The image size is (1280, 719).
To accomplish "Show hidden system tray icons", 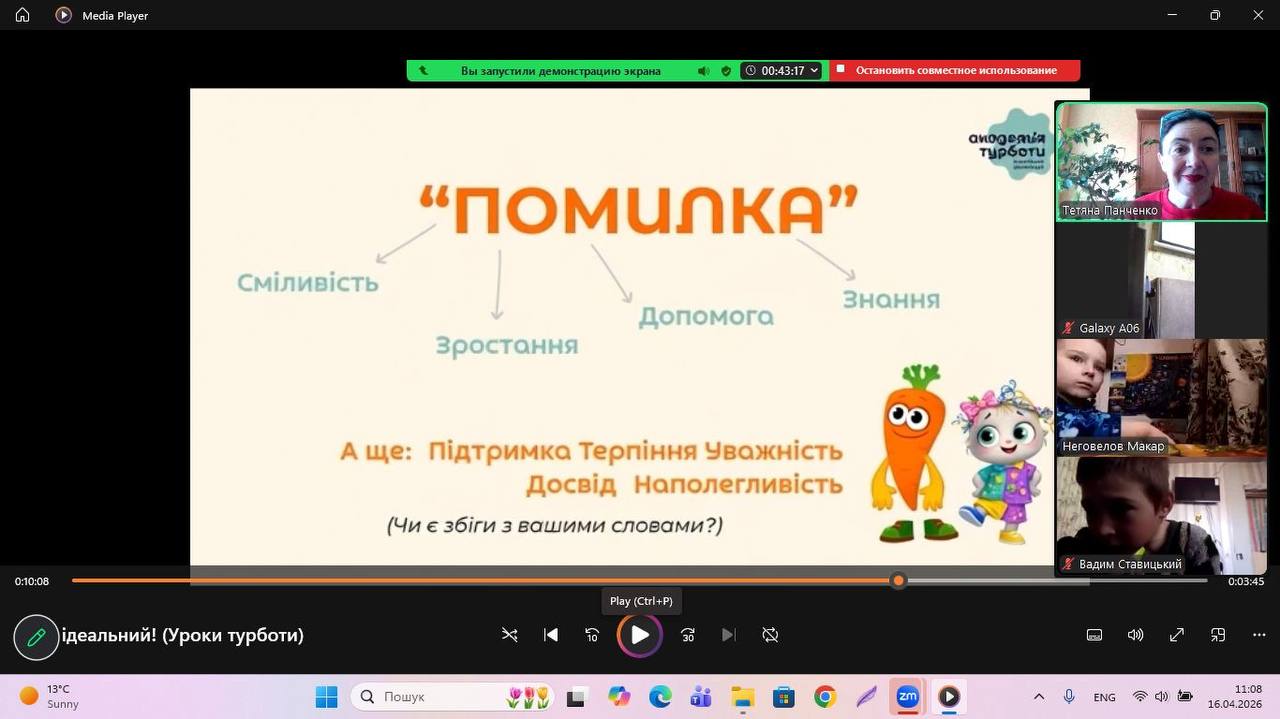I will click(1039, 697).
